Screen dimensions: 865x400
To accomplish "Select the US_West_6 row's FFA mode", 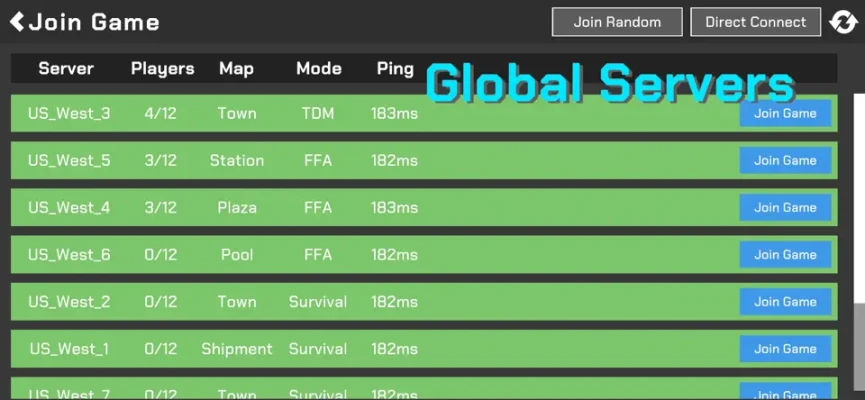I will pyautogui.click(x=317, y=255).
